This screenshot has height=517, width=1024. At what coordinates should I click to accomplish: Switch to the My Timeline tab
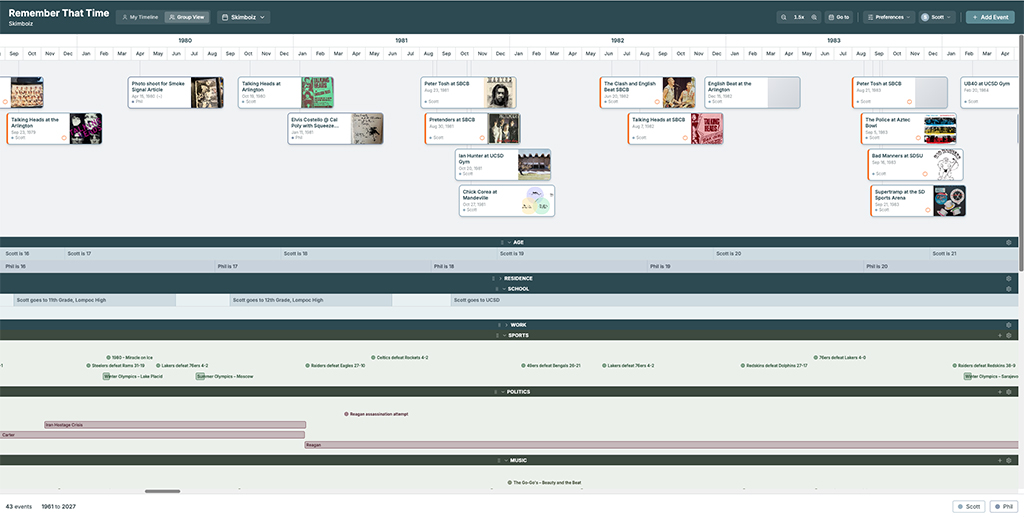(x=140, y=17)
